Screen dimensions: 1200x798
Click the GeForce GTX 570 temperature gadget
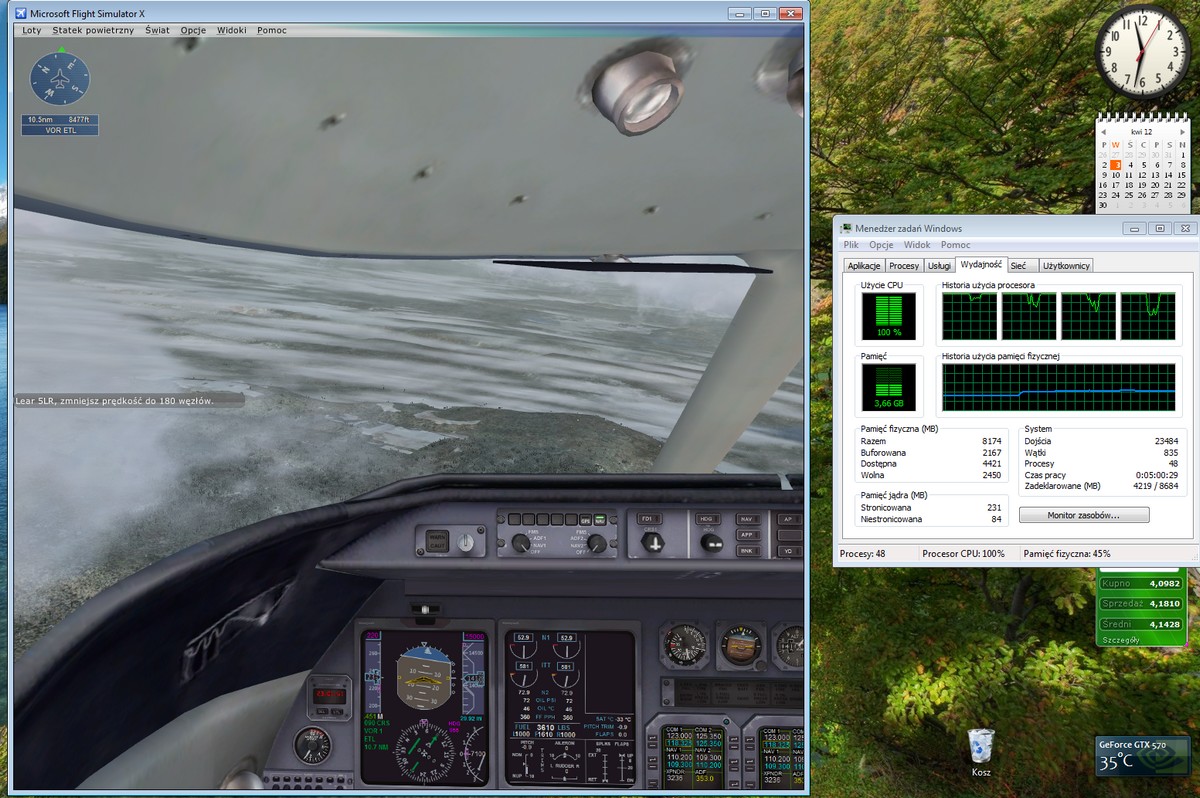[1144, 756]
